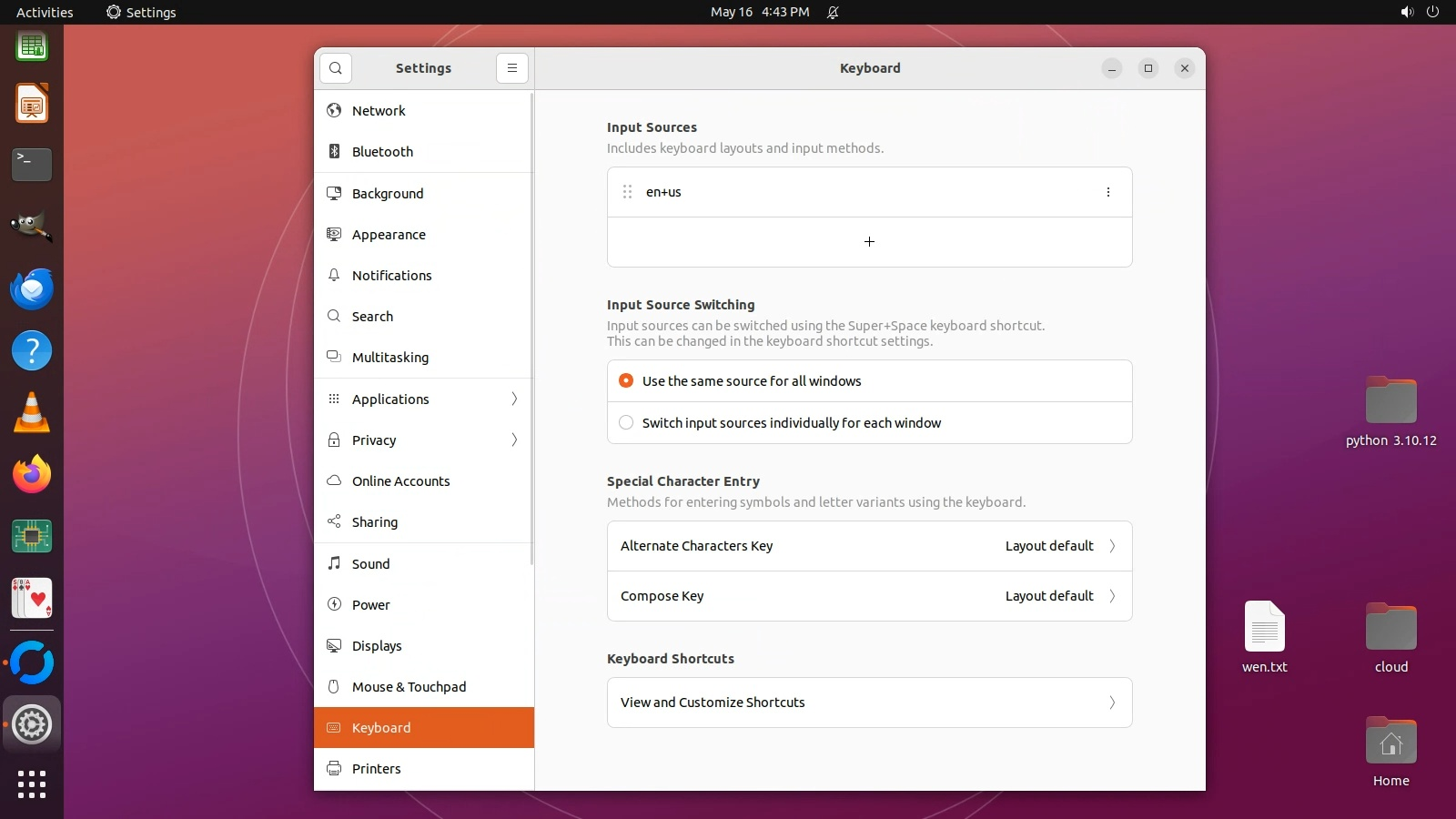Viewport: 1456px width, 819px height.
Task: Click the drag handle beside en+us
Action: [x=627, y=192]
